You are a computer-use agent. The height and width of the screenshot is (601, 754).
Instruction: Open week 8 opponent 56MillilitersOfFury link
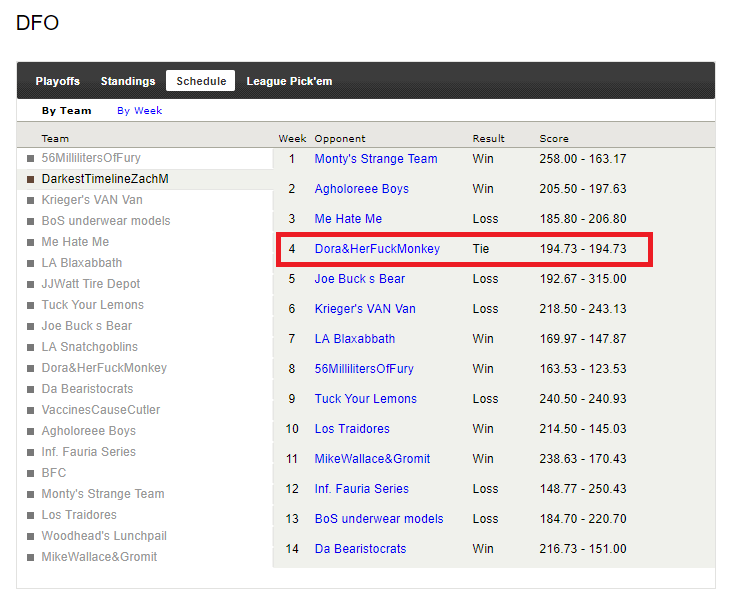coord(364,369)
